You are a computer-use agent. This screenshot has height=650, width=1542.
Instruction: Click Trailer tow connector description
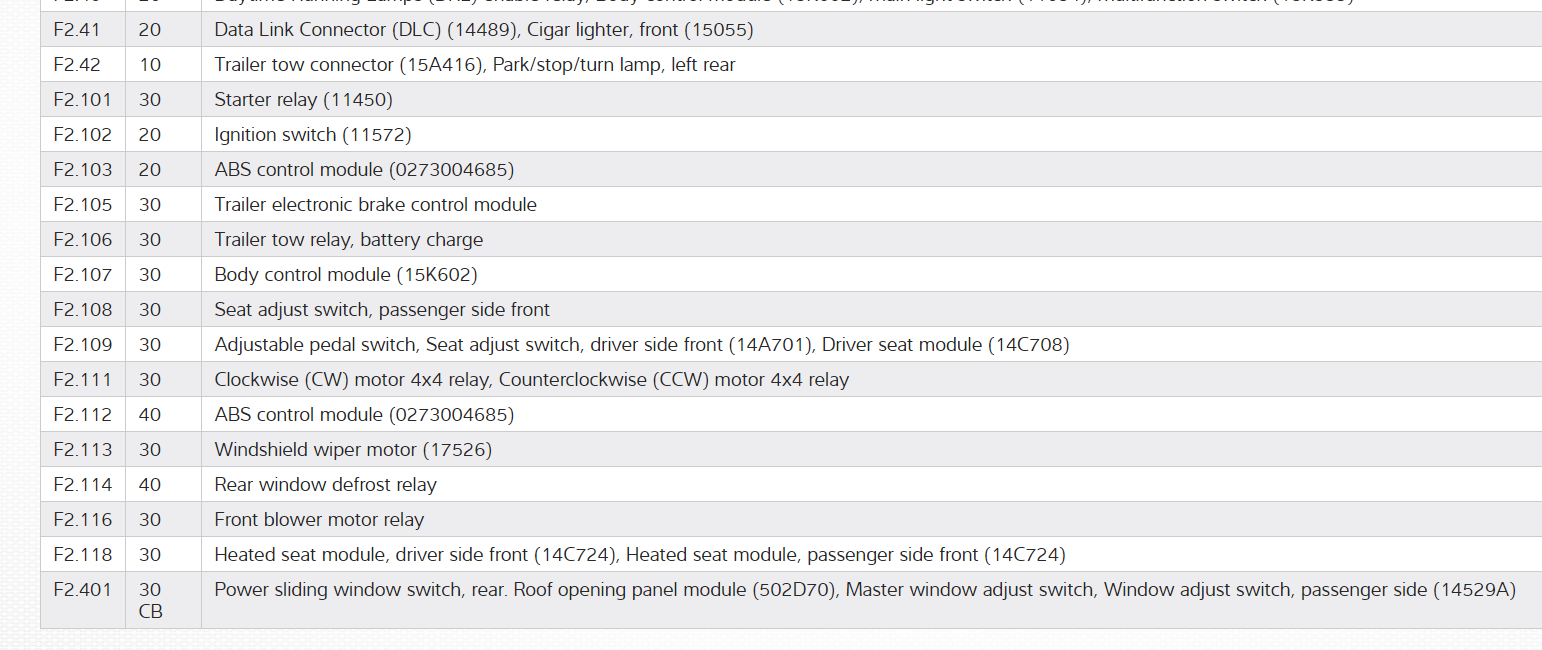pos(474,65)
